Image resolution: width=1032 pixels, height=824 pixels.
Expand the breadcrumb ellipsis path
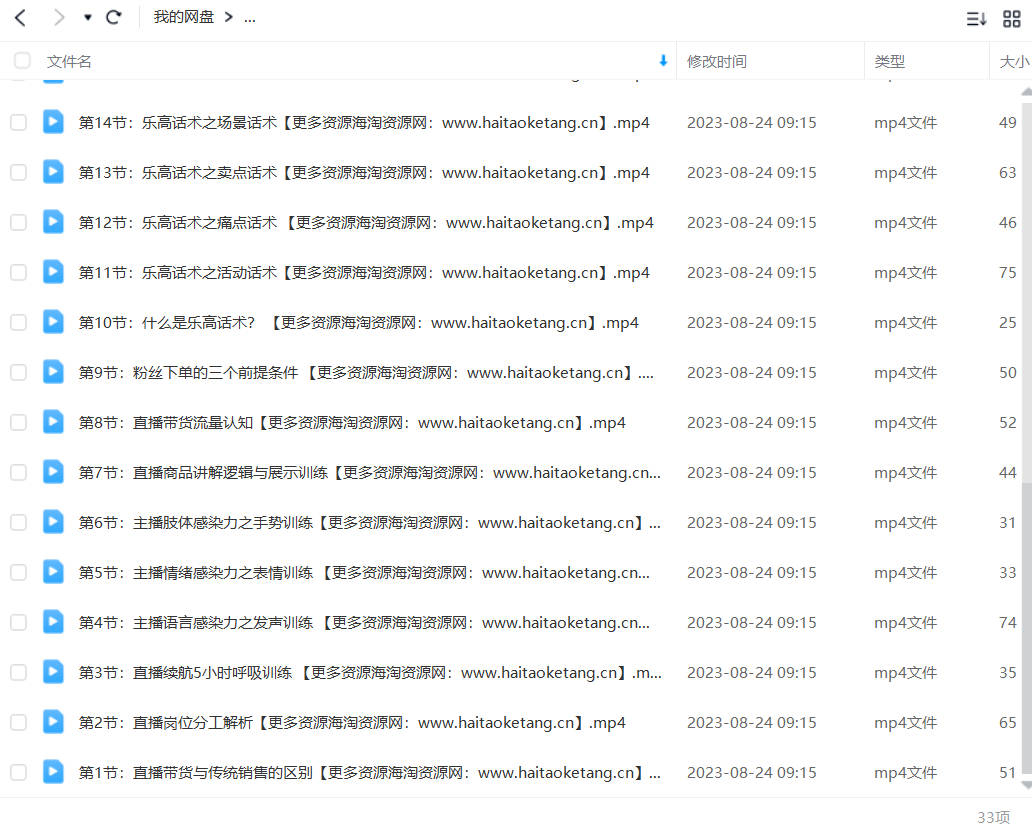249,18
